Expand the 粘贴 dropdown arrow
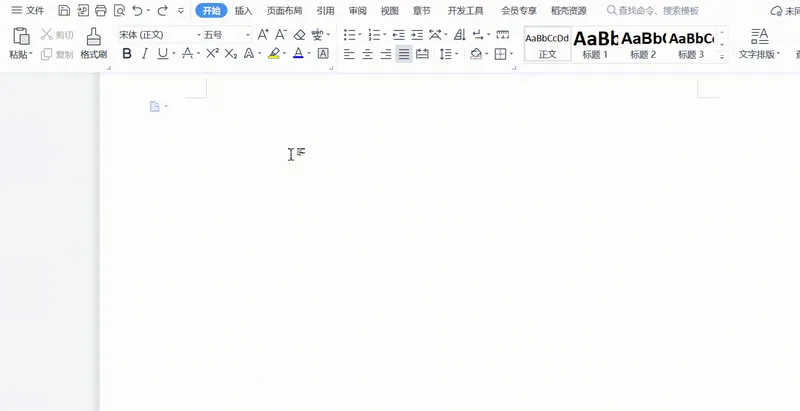 31,54
